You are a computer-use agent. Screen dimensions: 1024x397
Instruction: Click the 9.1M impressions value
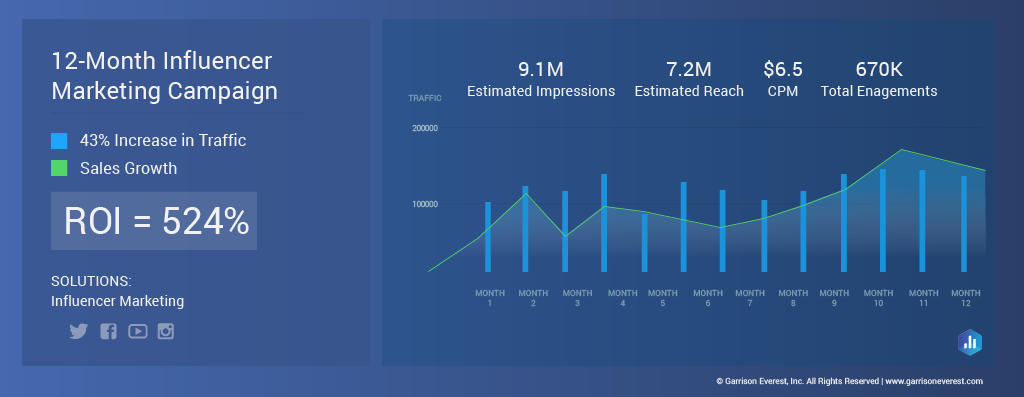point(541,69)
